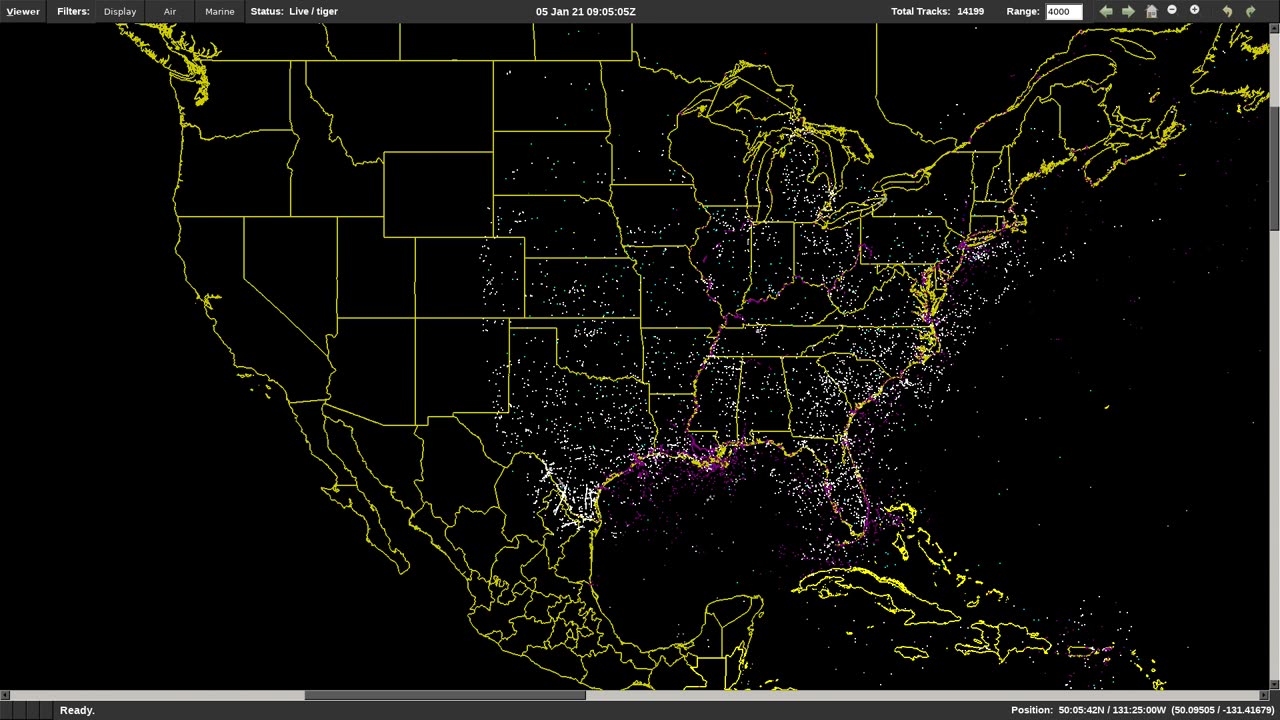This screenshot has width=1280, height=720.
Task: Open the Marine filter menu
Action: point(219,11)
